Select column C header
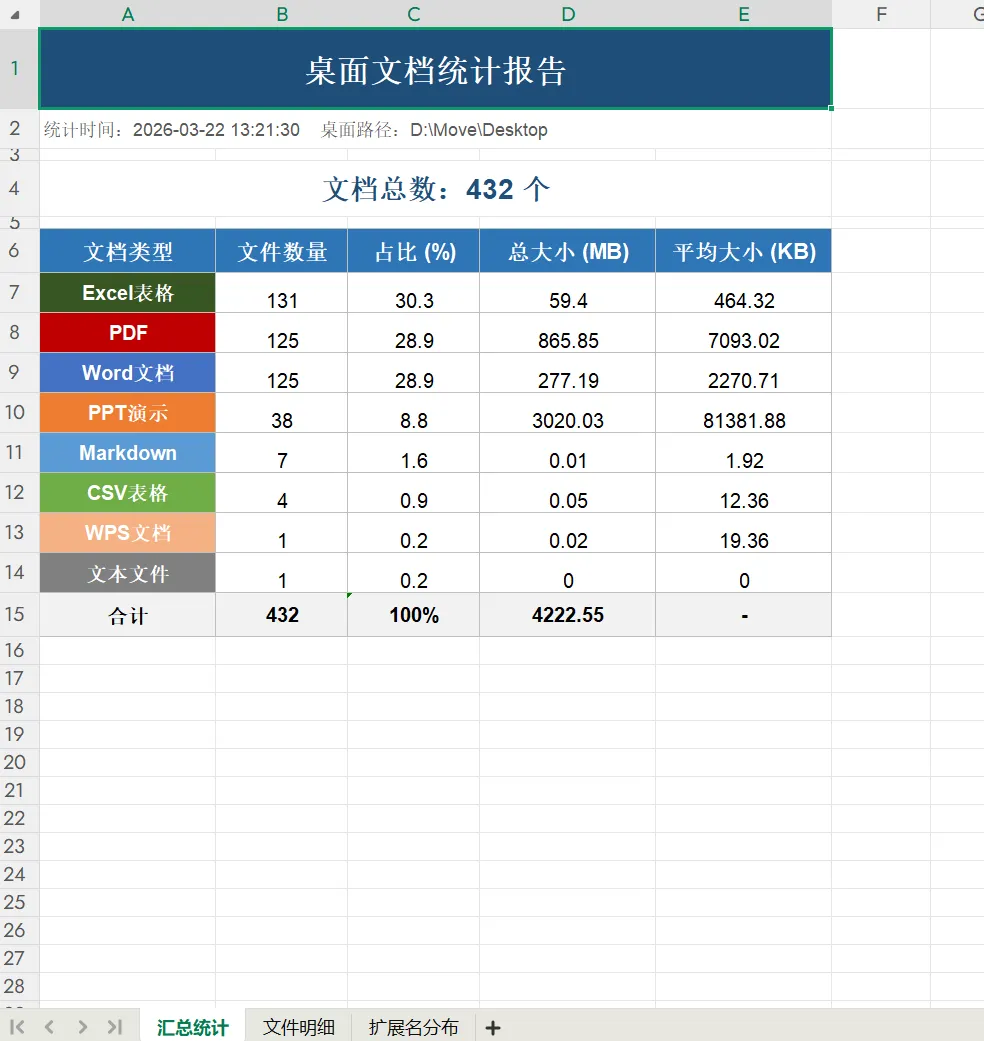 (x=414, y=14)
